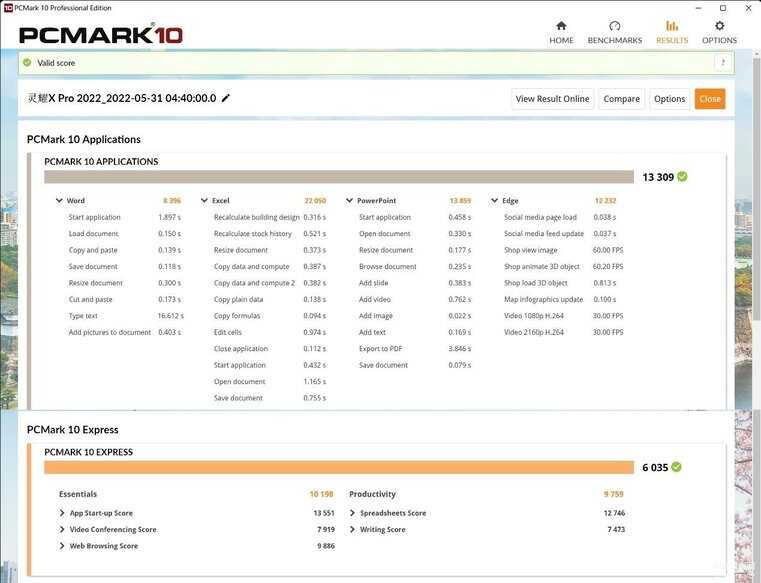Image resolution: width=761 pixels, height=583 pixels.
Task: Click the gray PCMark 10 Applications score bar
Action: tap(339, 177)
